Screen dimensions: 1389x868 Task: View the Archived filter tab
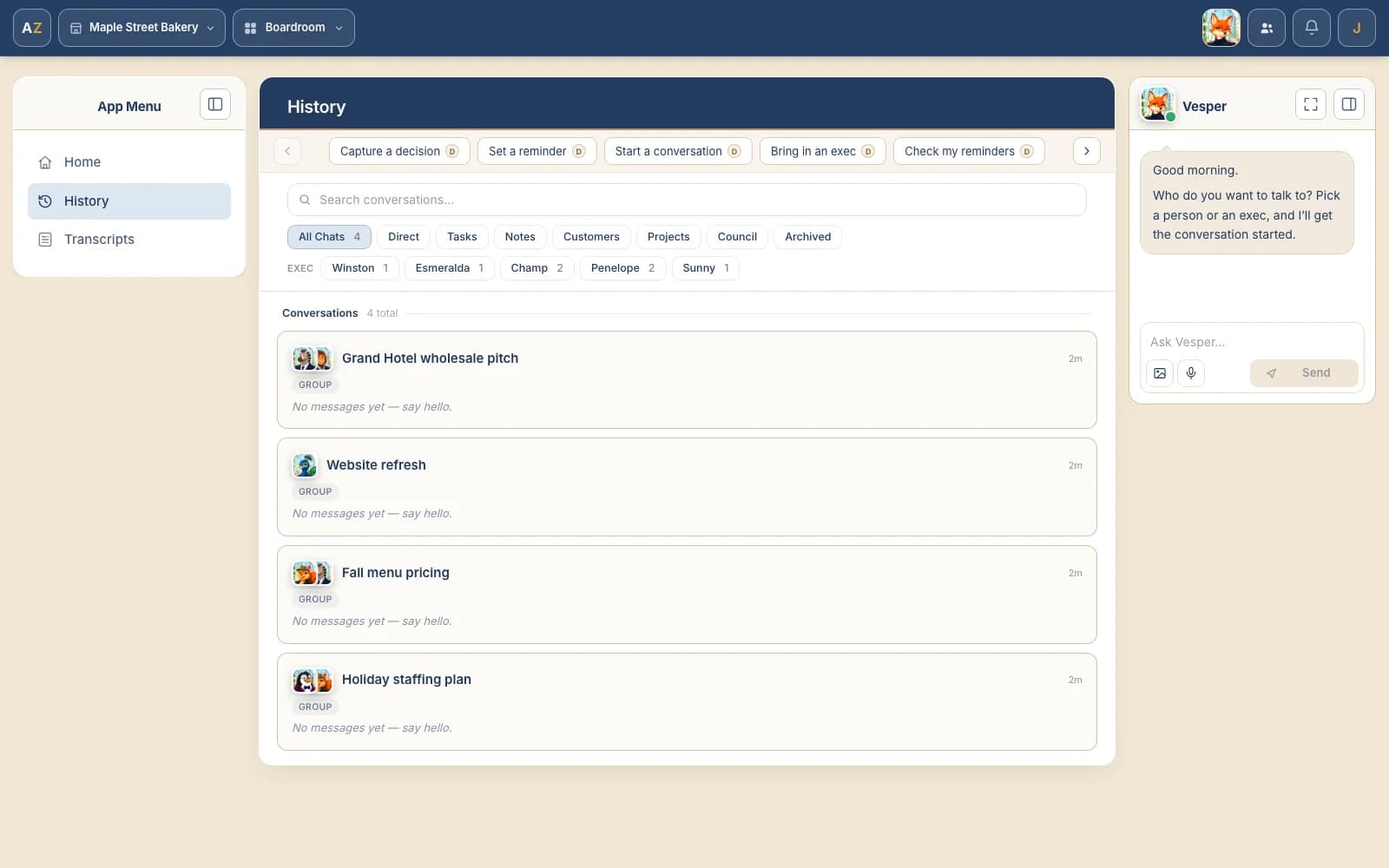(807, 237)
